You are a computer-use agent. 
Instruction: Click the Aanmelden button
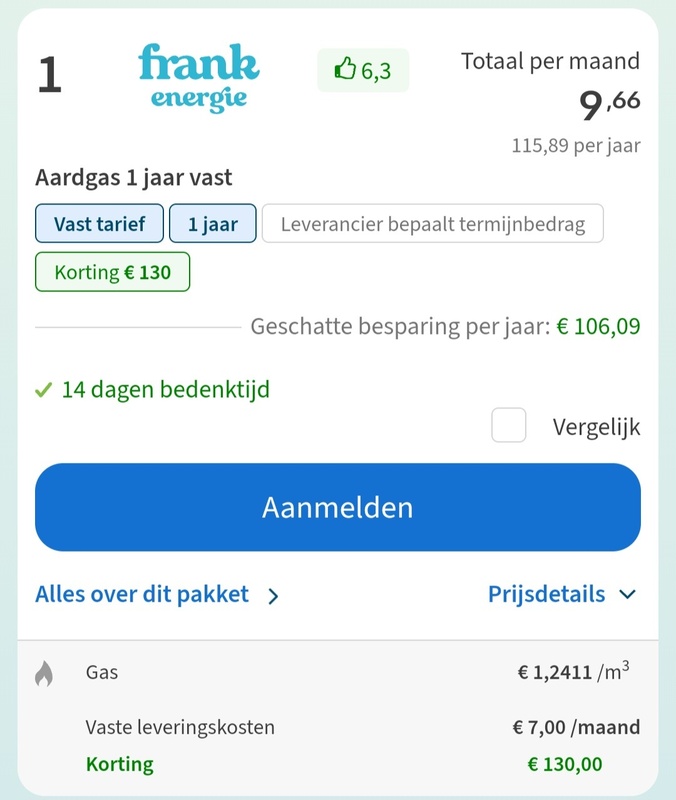click(337, 507)
